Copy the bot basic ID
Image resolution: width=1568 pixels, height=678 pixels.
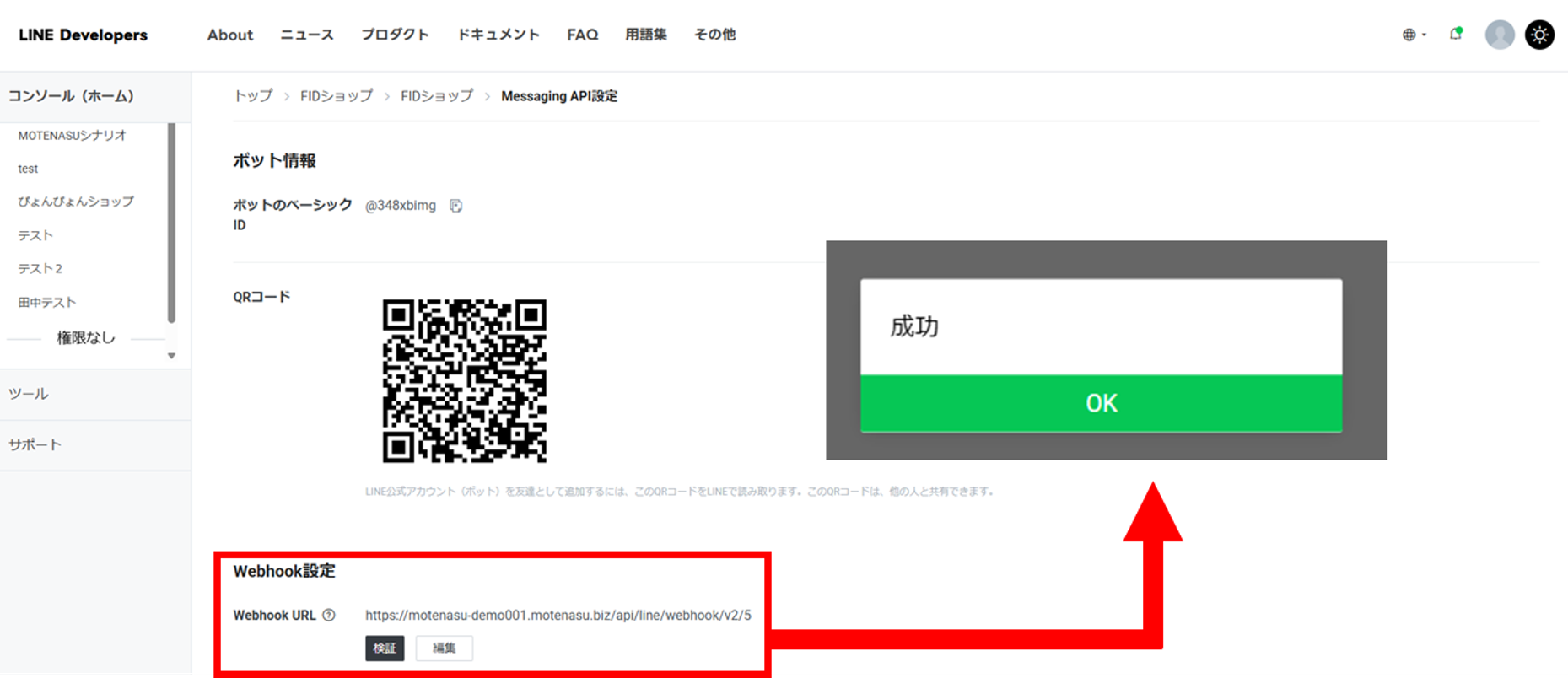pyautogui.click(x=455, y=206)
